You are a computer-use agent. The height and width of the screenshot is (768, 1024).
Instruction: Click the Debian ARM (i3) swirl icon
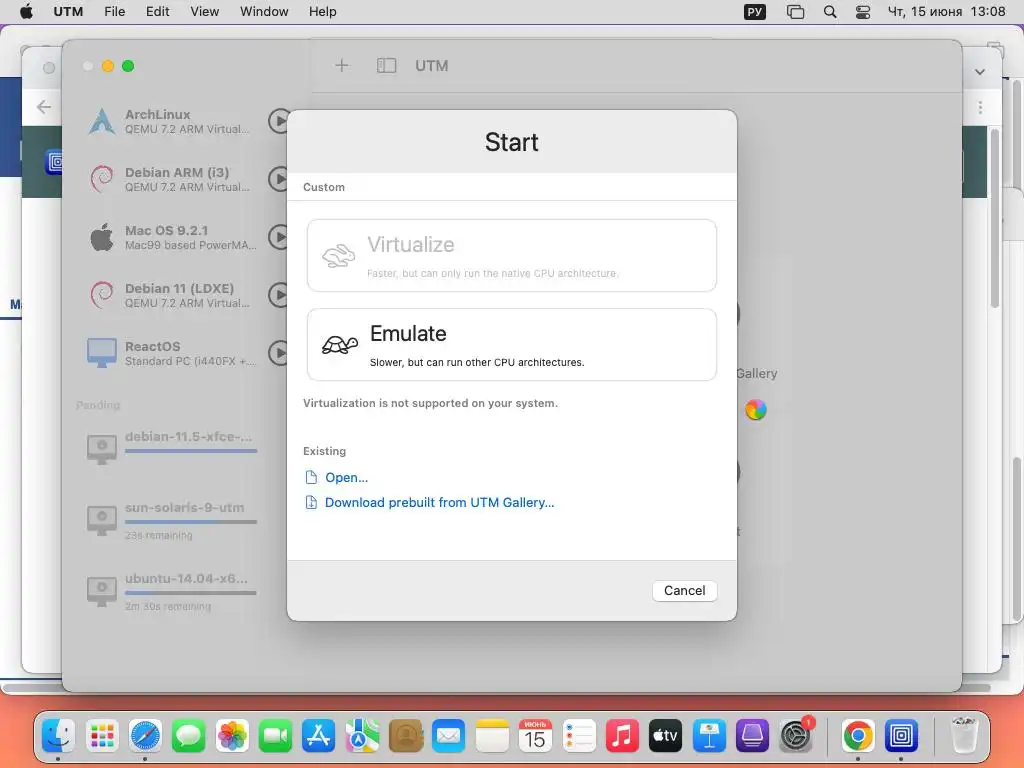click(102, 179)
